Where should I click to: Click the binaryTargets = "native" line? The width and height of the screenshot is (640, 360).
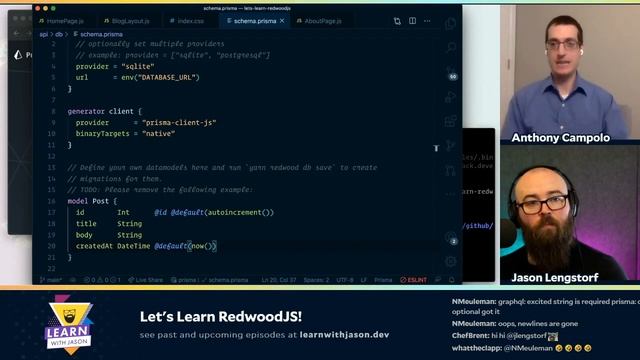click(125, 134)
